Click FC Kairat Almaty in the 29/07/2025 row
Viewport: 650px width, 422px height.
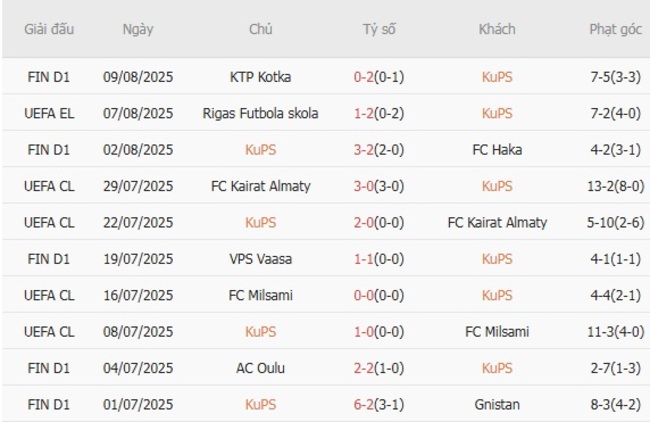(x=260, y=186)
